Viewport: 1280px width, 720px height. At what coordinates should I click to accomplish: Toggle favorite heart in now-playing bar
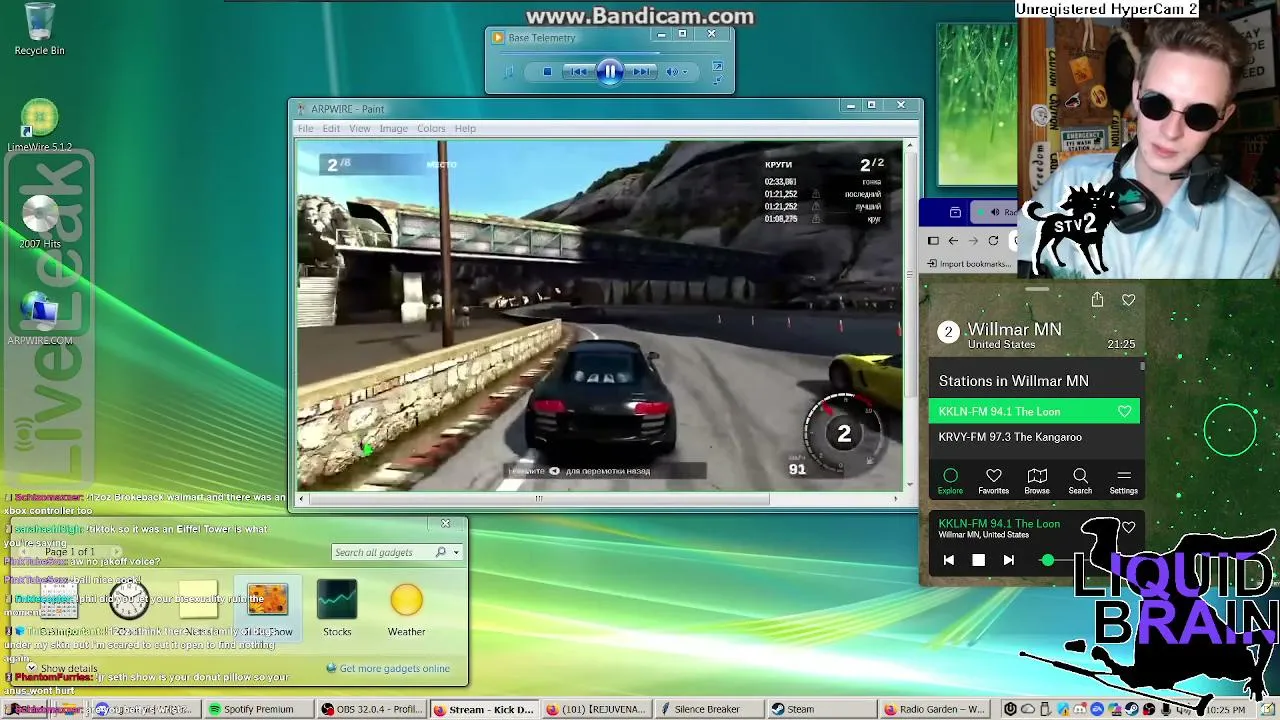[x=1129, y=527]
